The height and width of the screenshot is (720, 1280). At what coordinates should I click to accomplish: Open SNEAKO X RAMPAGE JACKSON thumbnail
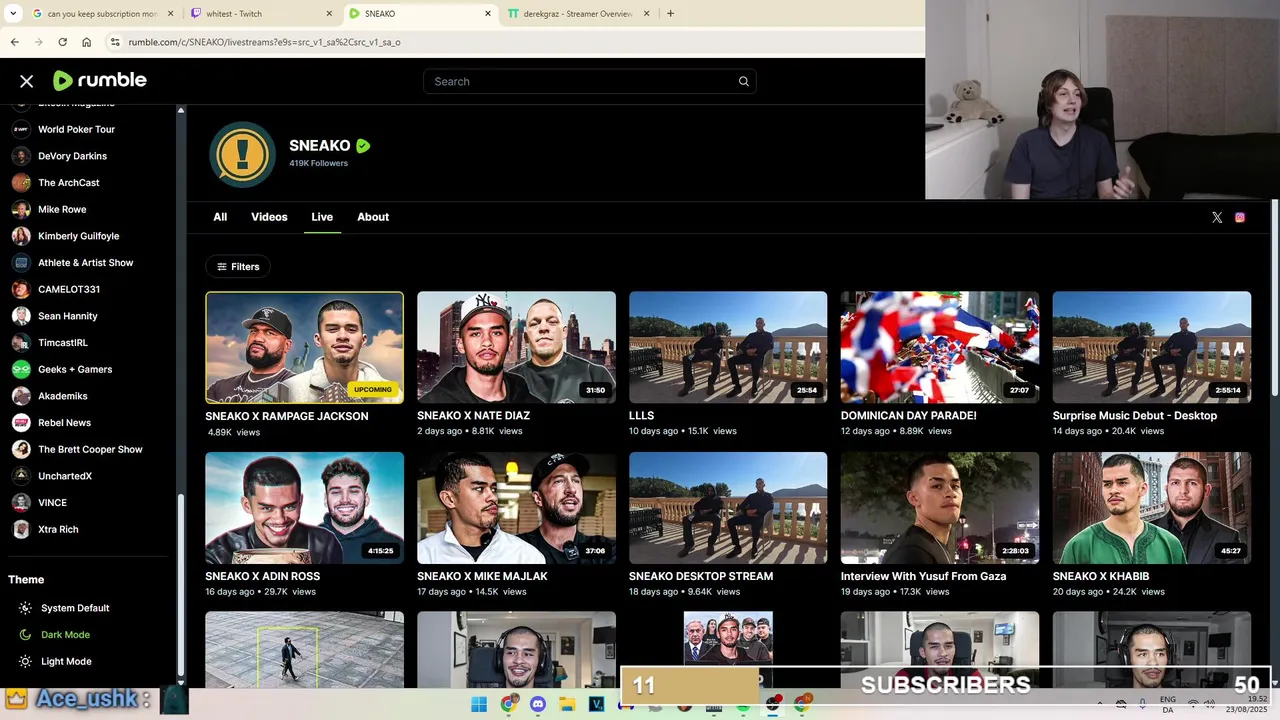tap(304, 347)
